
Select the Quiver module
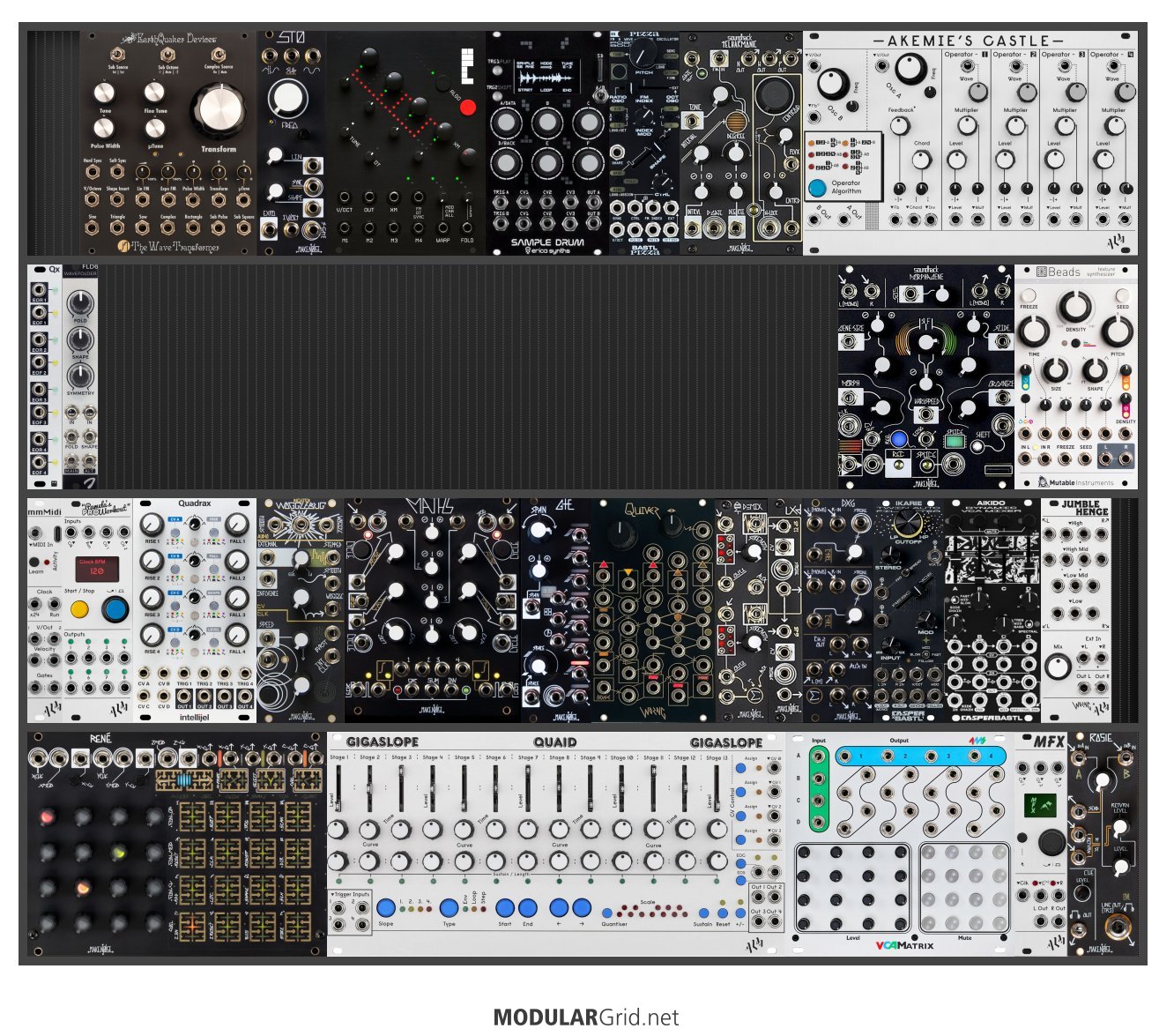(x=653, y=610)
